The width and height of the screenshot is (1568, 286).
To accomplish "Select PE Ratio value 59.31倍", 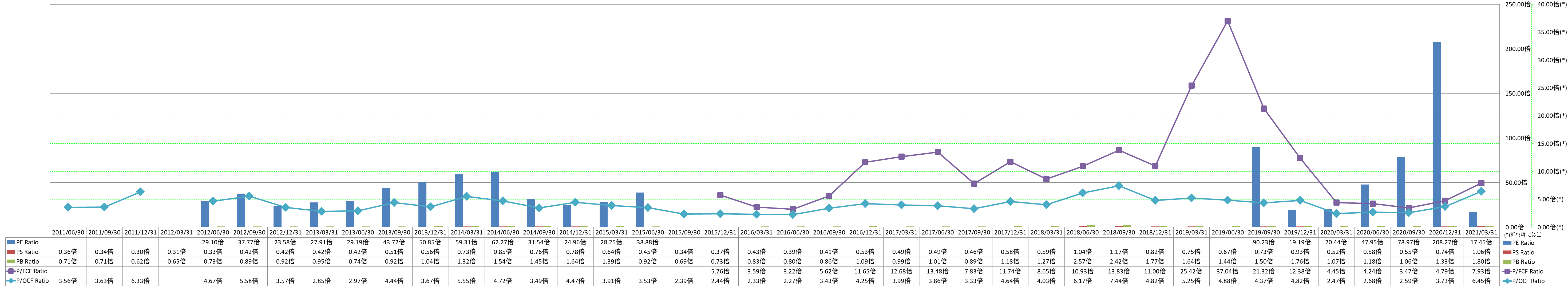I will click(x=467, y=242).
